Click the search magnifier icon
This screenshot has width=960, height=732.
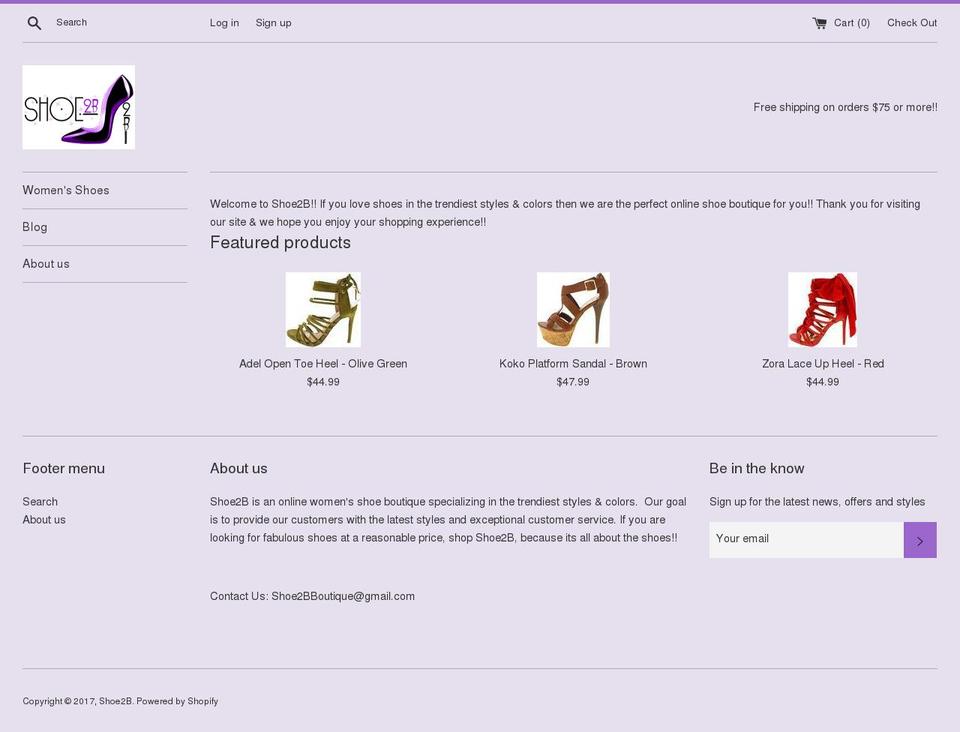[34, 22]
